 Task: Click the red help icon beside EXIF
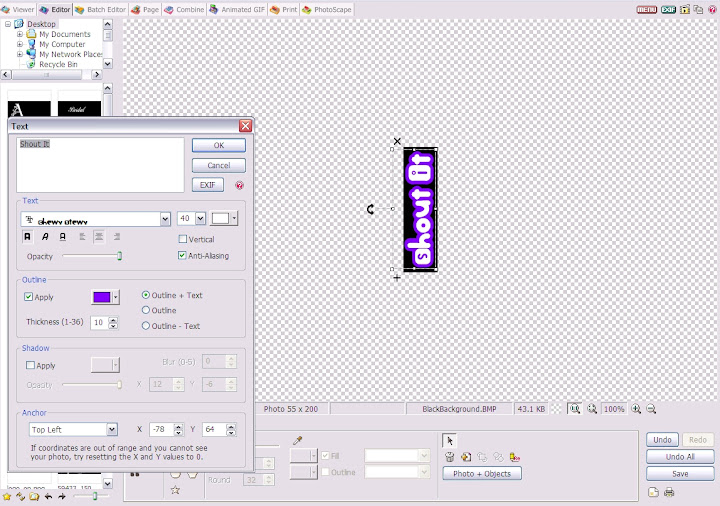(x=240, y=185)
